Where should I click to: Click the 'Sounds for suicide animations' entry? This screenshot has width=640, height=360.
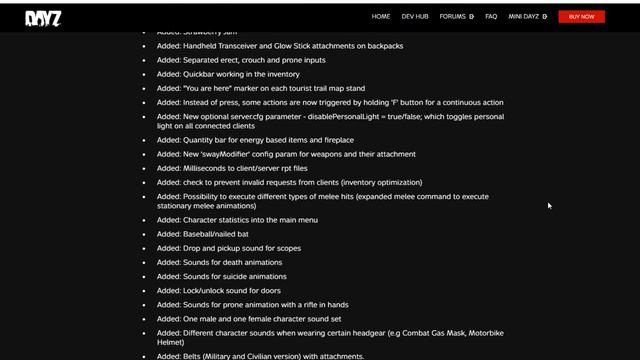pyautogui.click(x=222, y=277)
